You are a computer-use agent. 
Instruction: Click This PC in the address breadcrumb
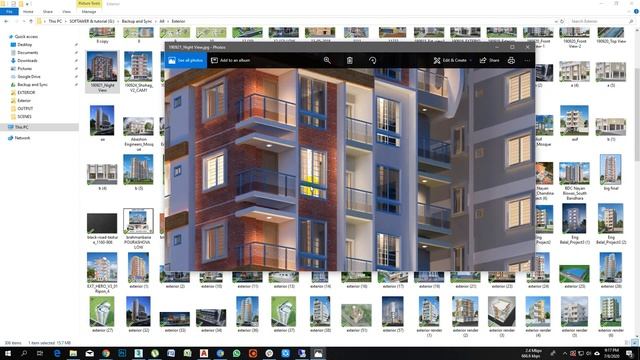55,21
